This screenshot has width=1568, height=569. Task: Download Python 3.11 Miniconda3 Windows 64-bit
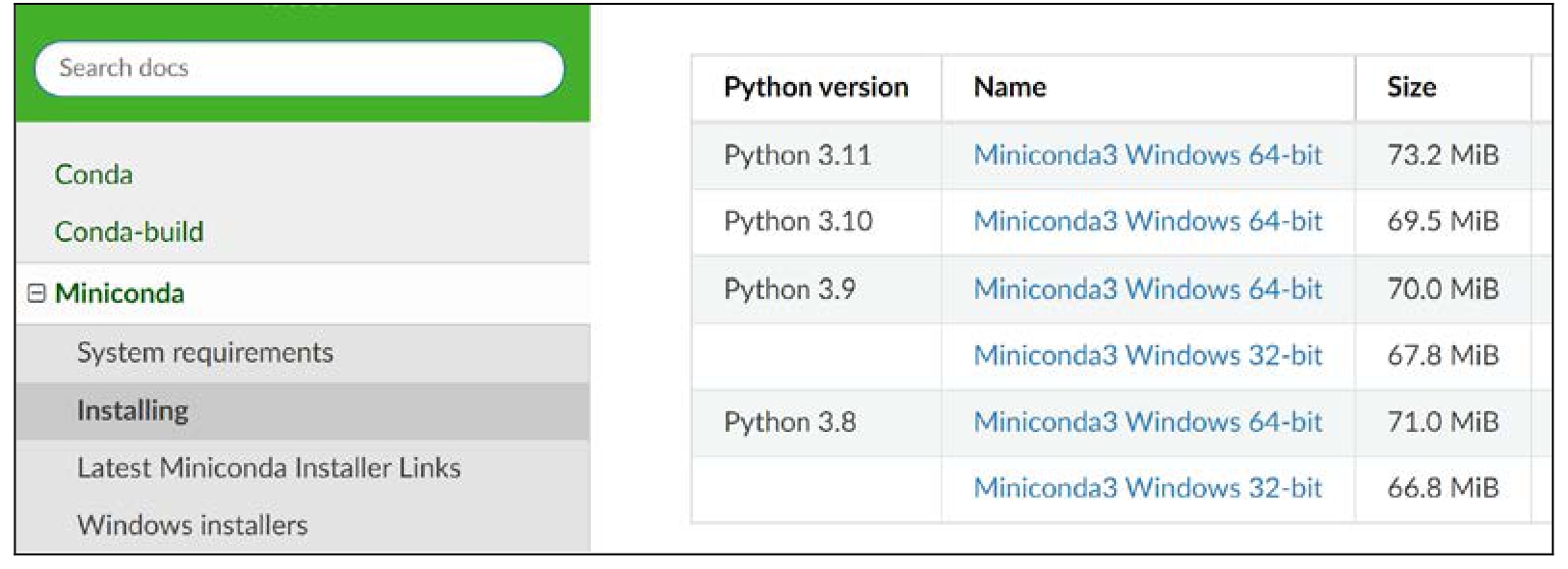click(1148, 155)
